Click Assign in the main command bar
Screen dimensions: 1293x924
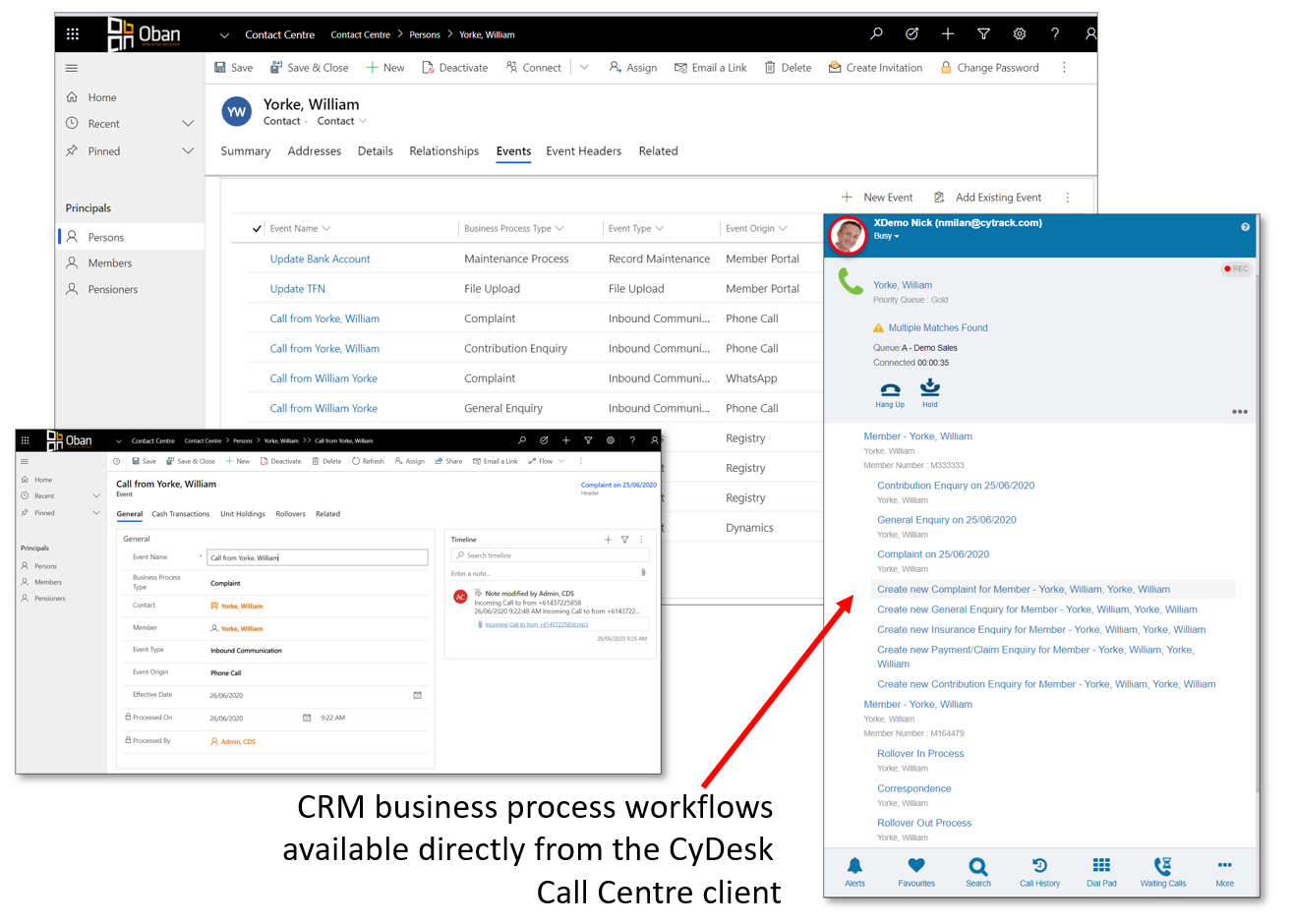click(x=633, y=68)
